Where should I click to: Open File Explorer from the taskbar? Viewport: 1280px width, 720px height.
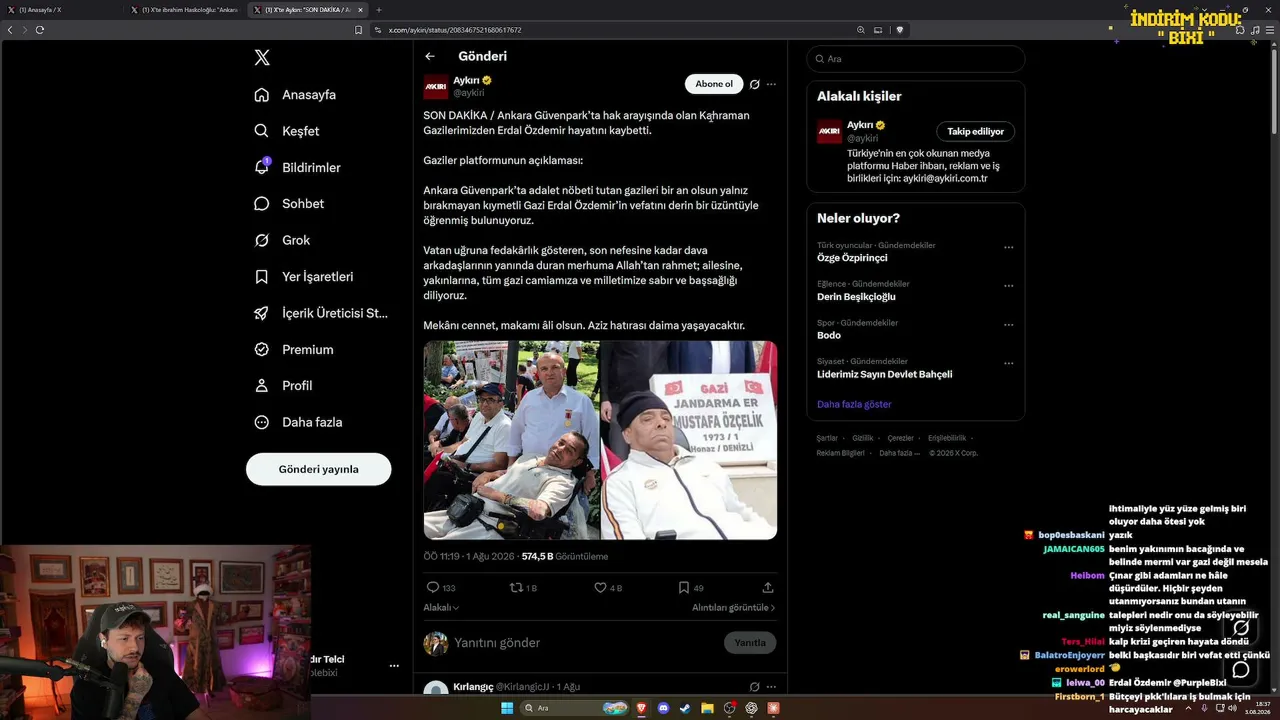707,708
